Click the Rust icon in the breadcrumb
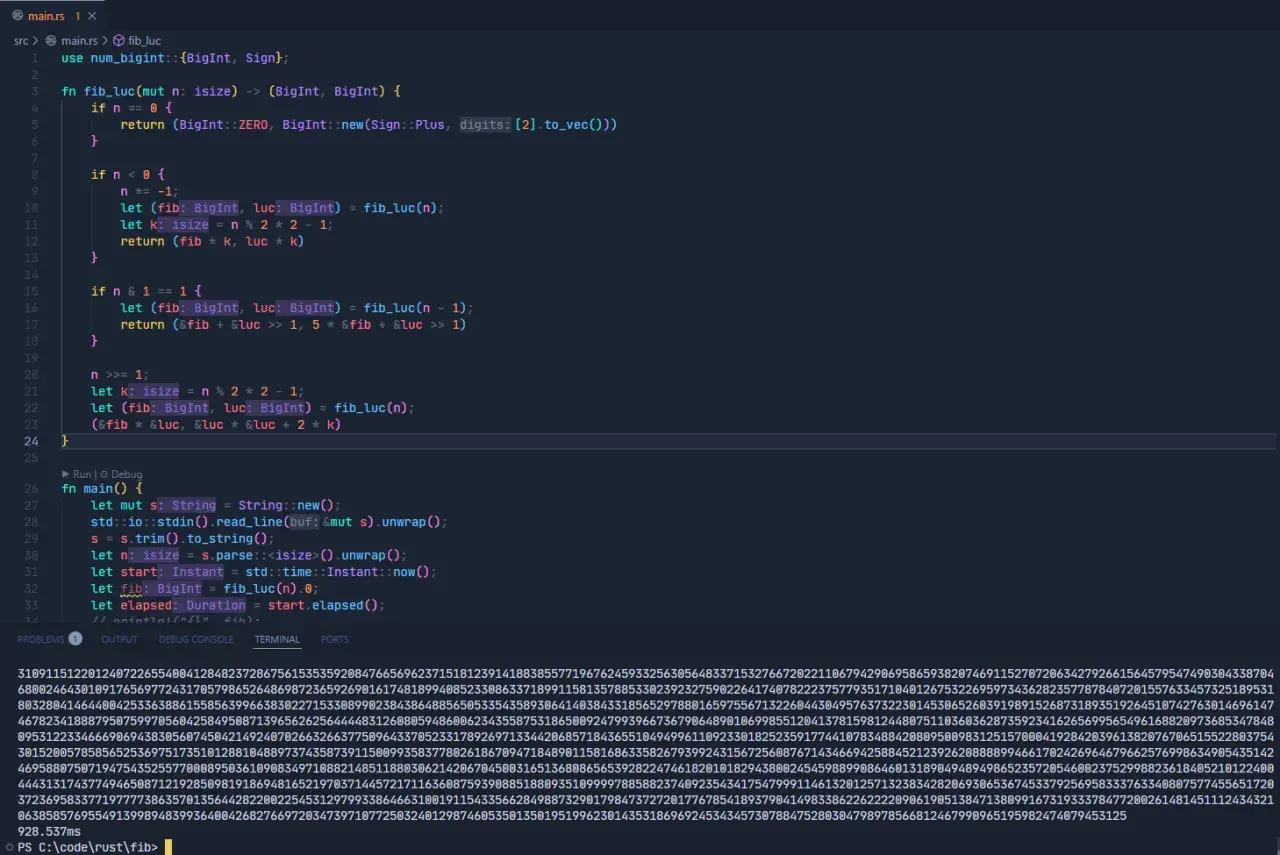1280x855 pixels. (x=52, y=41)
